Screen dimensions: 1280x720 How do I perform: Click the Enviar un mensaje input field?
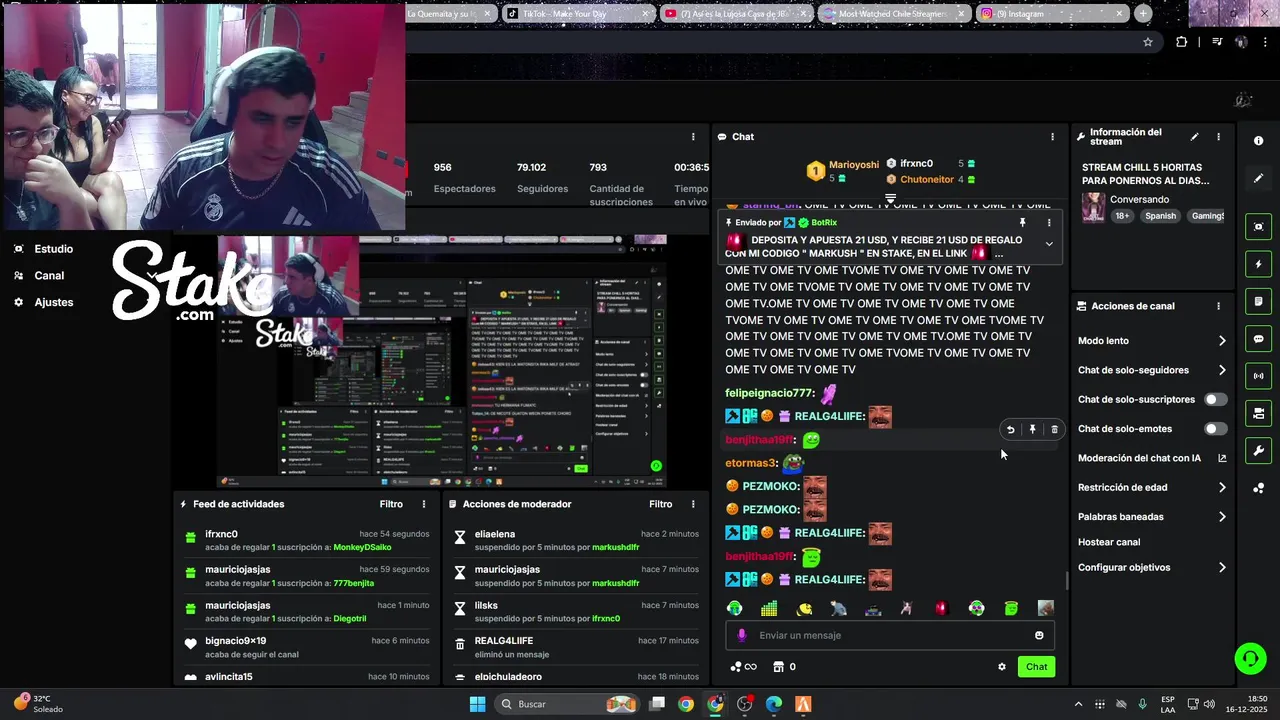point(890,635)
